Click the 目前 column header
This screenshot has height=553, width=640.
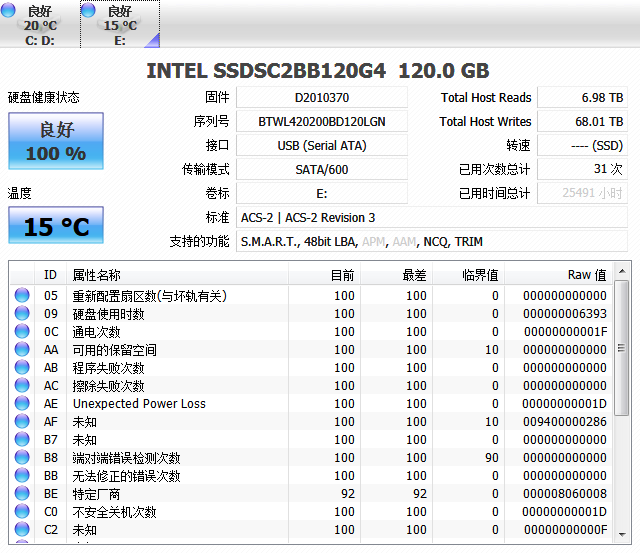pos(324,275)
